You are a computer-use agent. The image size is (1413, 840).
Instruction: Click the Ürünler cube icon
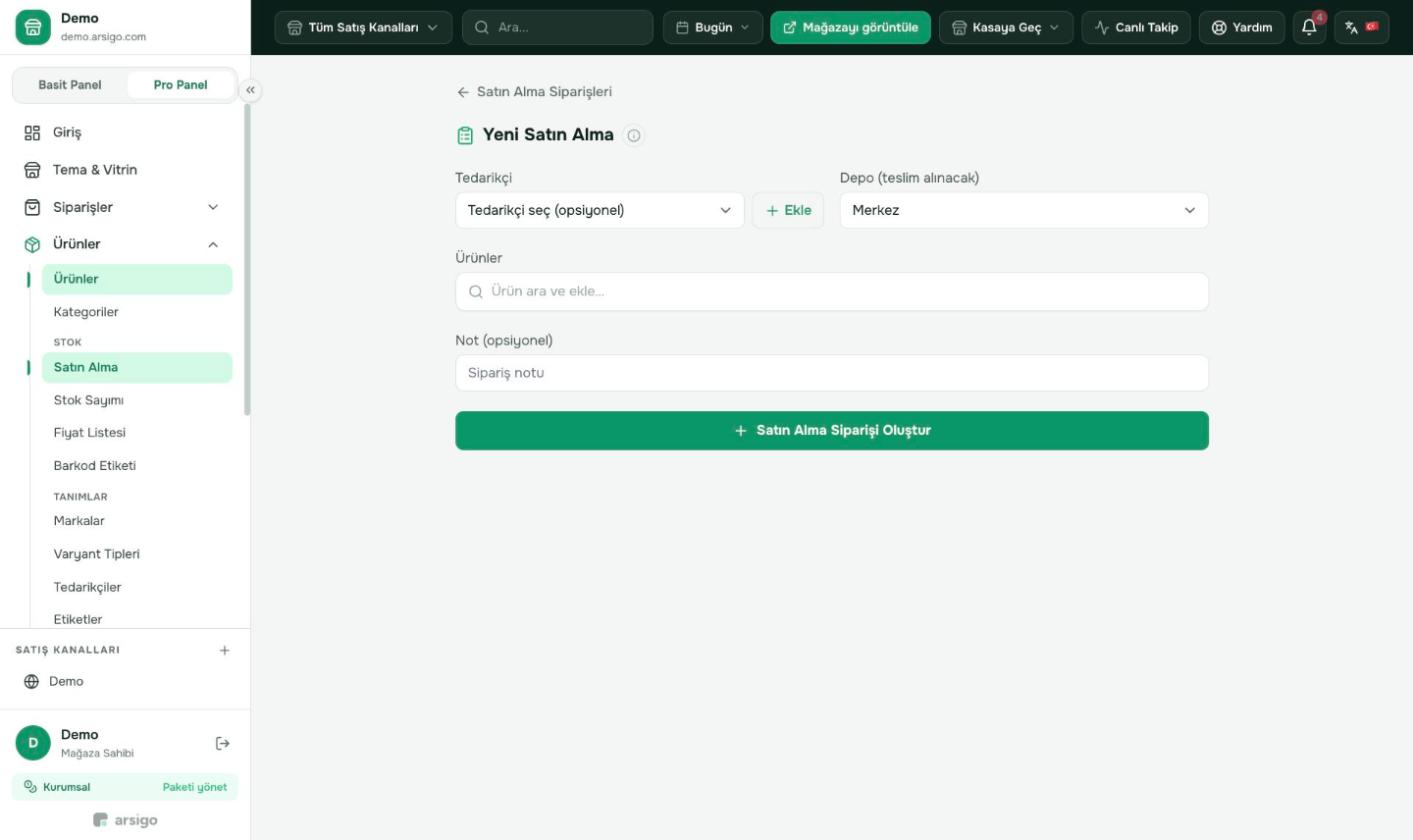coord(32,244)
